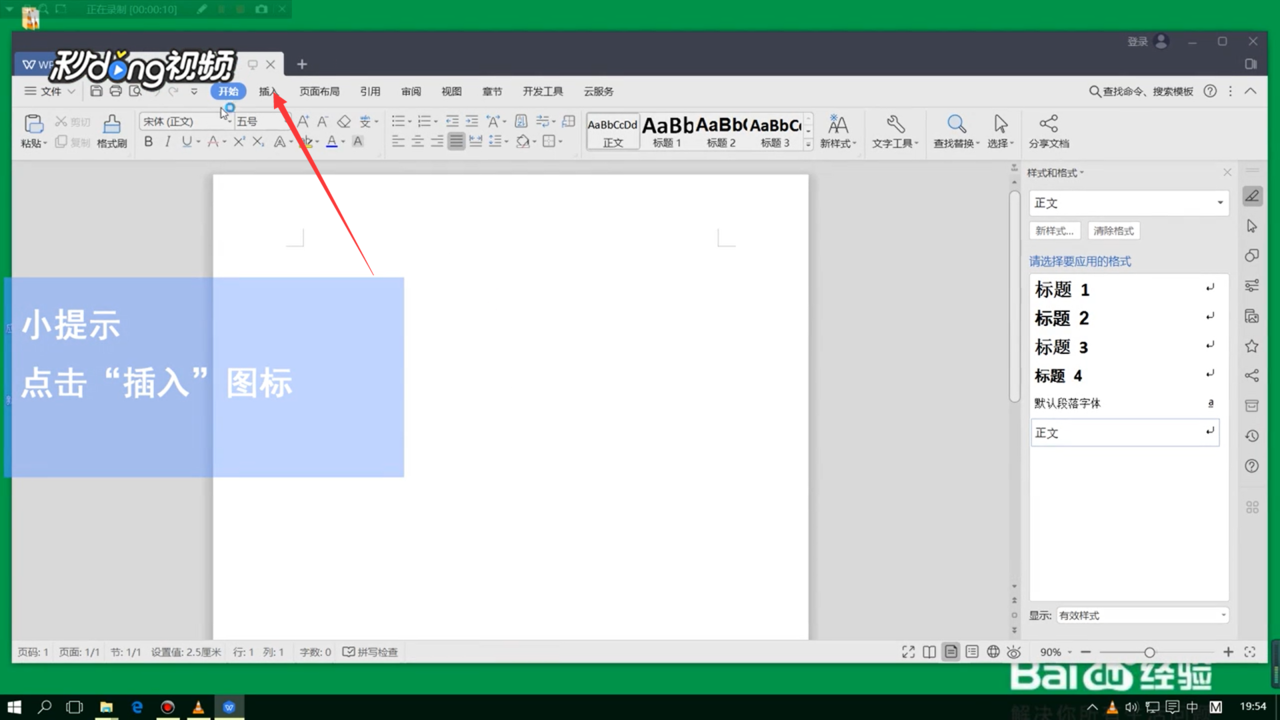Open the 审阅 tab
The height and width of the screenshot is (720, 1280).
[411, 91]
